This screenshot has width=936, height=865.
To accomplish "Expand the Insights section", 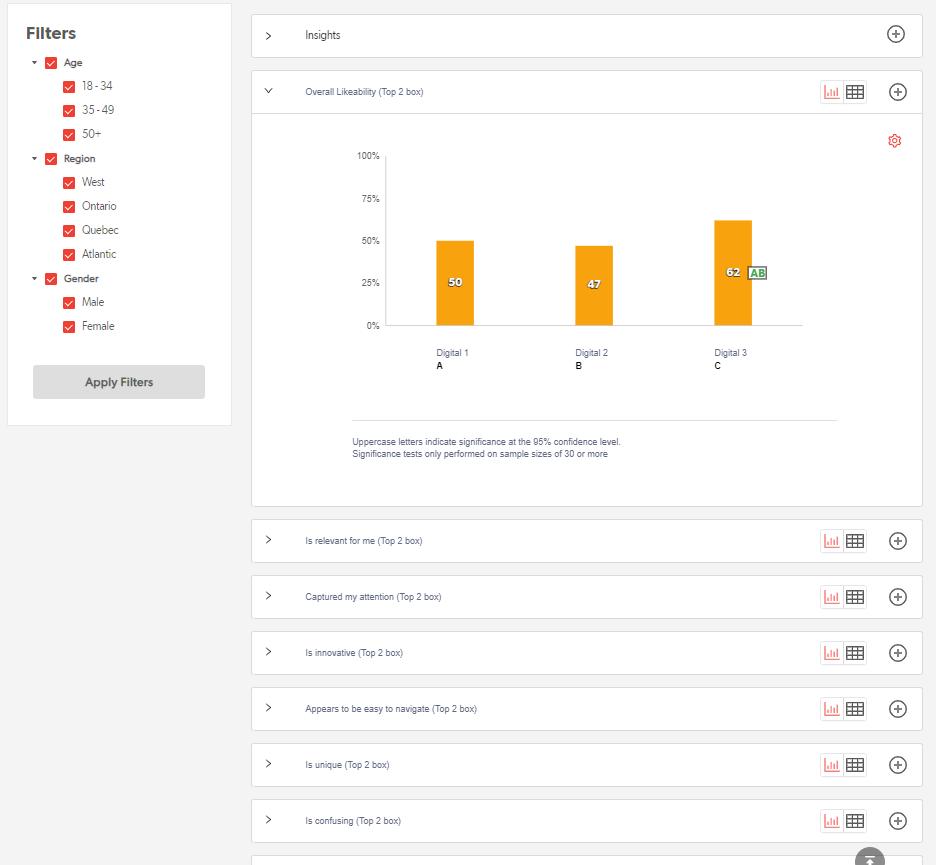I will pos(268,36).
